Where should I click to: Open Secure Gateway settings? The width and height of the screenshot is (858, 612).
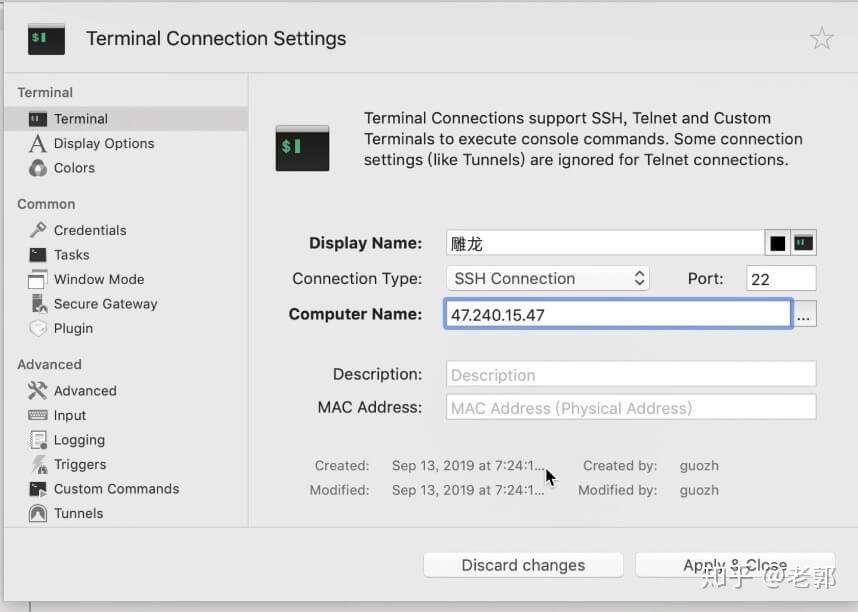tap(105, 304)
